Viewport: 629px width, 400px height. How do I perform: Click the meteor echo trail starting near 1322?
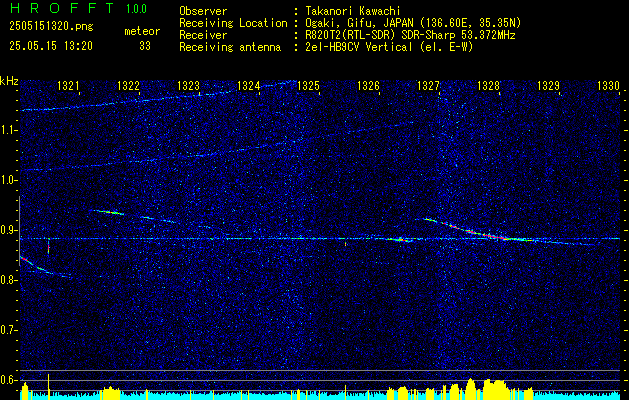tap(109, 212)
